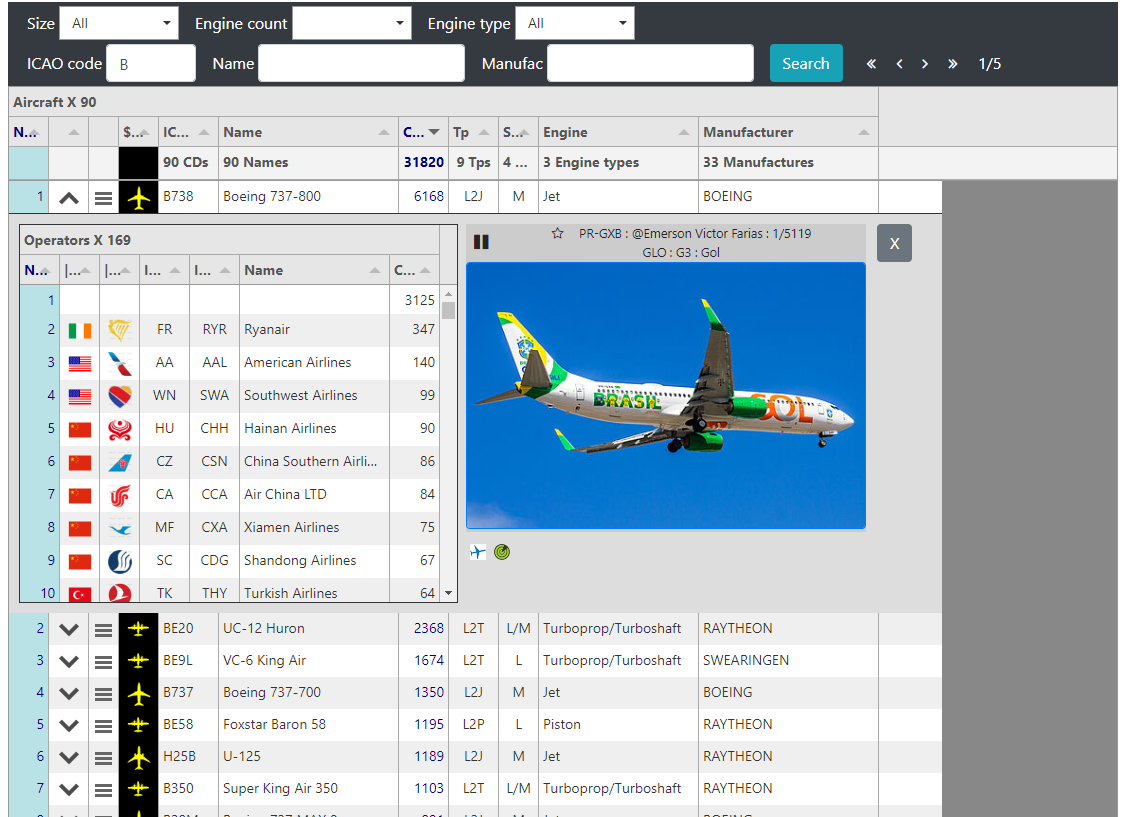
Task: Collapse the Boeing 737-800 row
Action: tap(69, 198)
